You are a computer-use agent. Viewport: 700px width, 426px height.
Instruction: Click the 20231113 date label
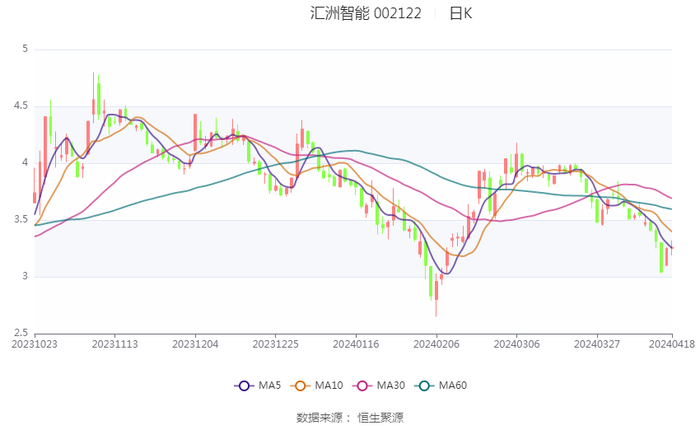click(115, 342)
